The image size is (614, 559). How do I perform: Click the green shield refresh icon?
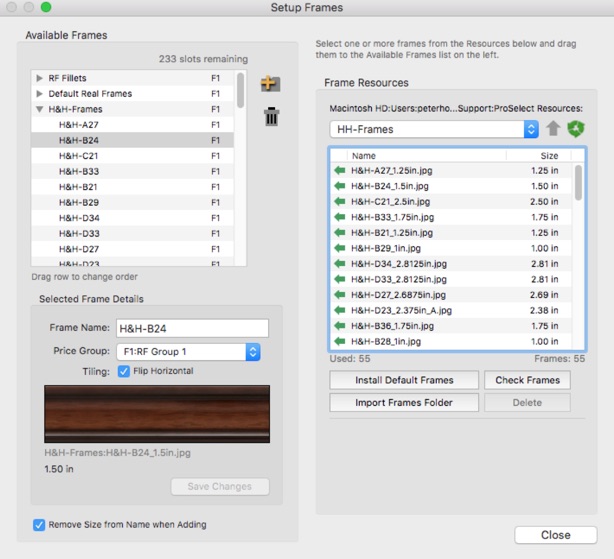point(574,129)
